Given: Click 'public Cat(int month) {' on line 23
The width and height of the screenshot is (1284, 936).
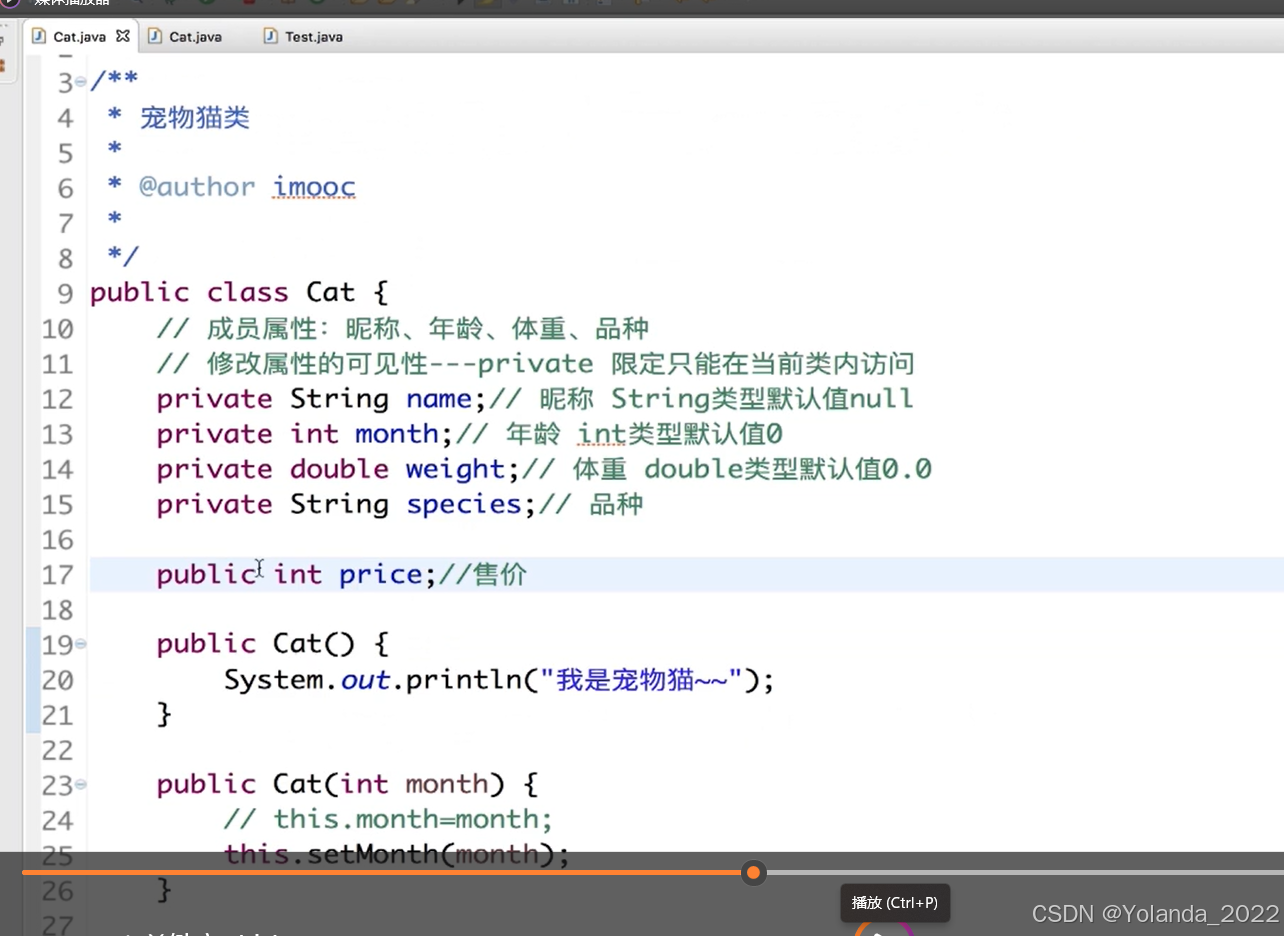Looking at the screenshot, I should pos(347,784).
